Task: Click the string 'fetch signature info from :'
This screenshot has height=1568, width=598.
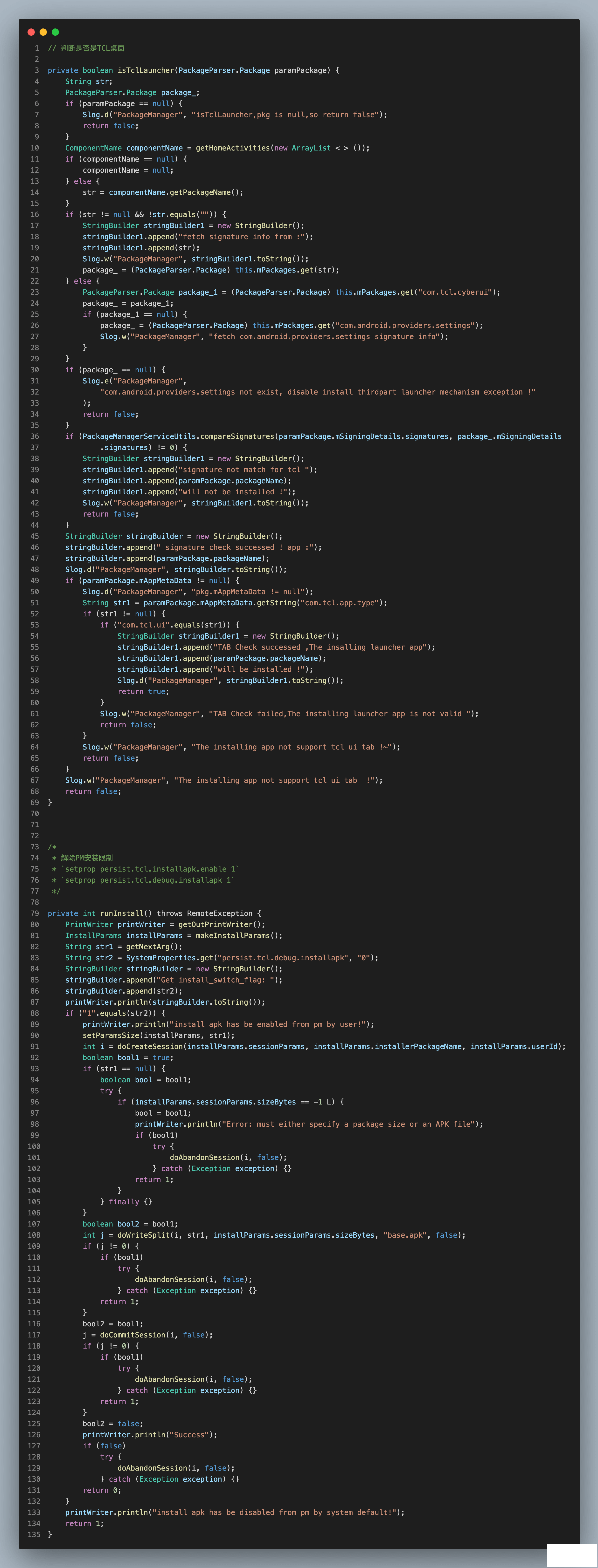Action: tap(243, 237)
